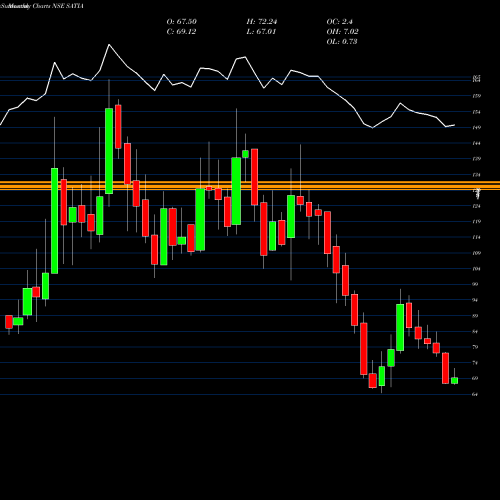Screen dimensions: 500x500
Task: Click the 'OC: 2.4' reading
Action: pos(339,22)
